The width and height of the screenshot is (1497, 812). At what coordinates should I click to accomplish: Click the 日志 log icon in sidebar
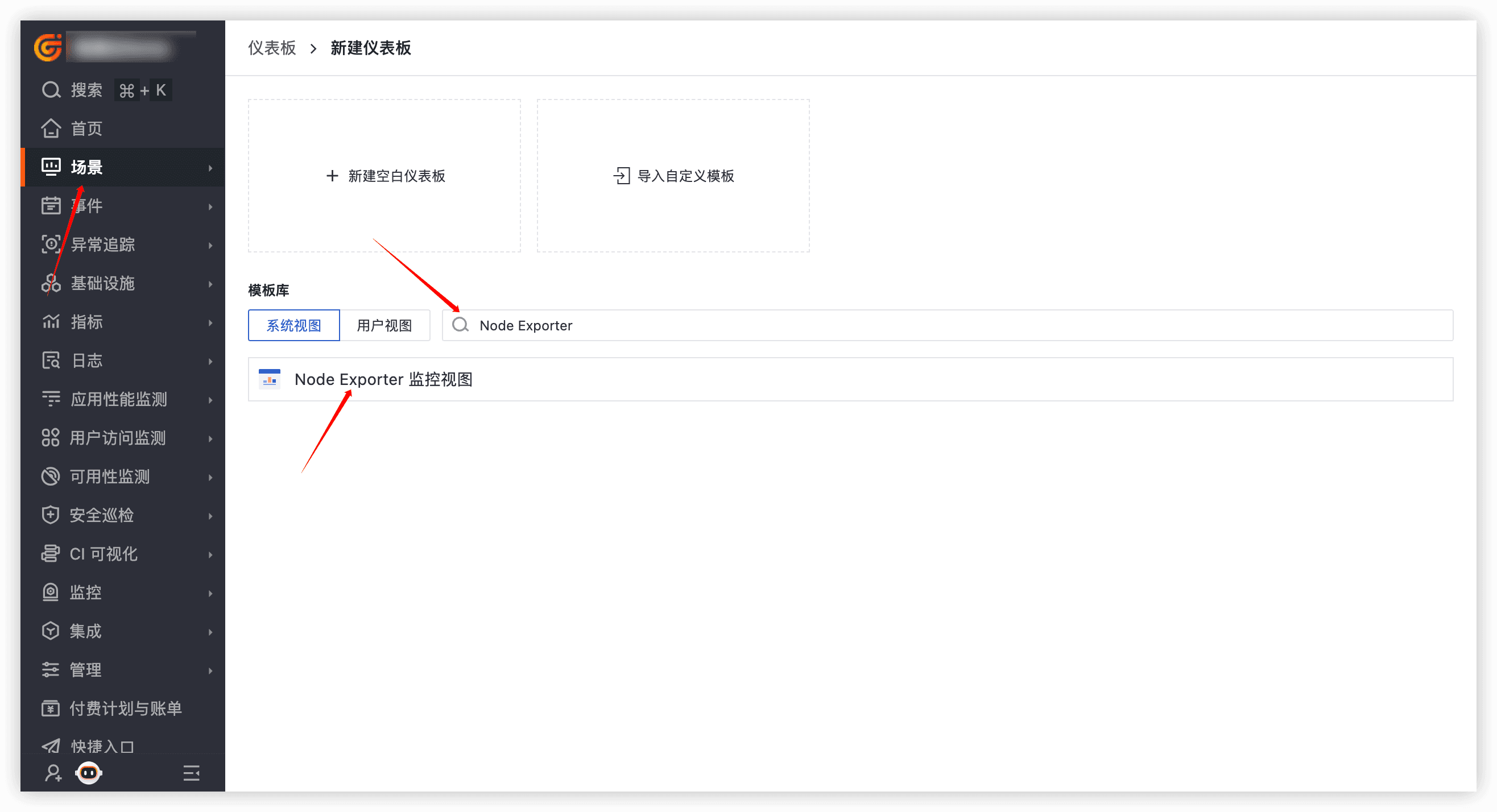[x=51, y=361]
